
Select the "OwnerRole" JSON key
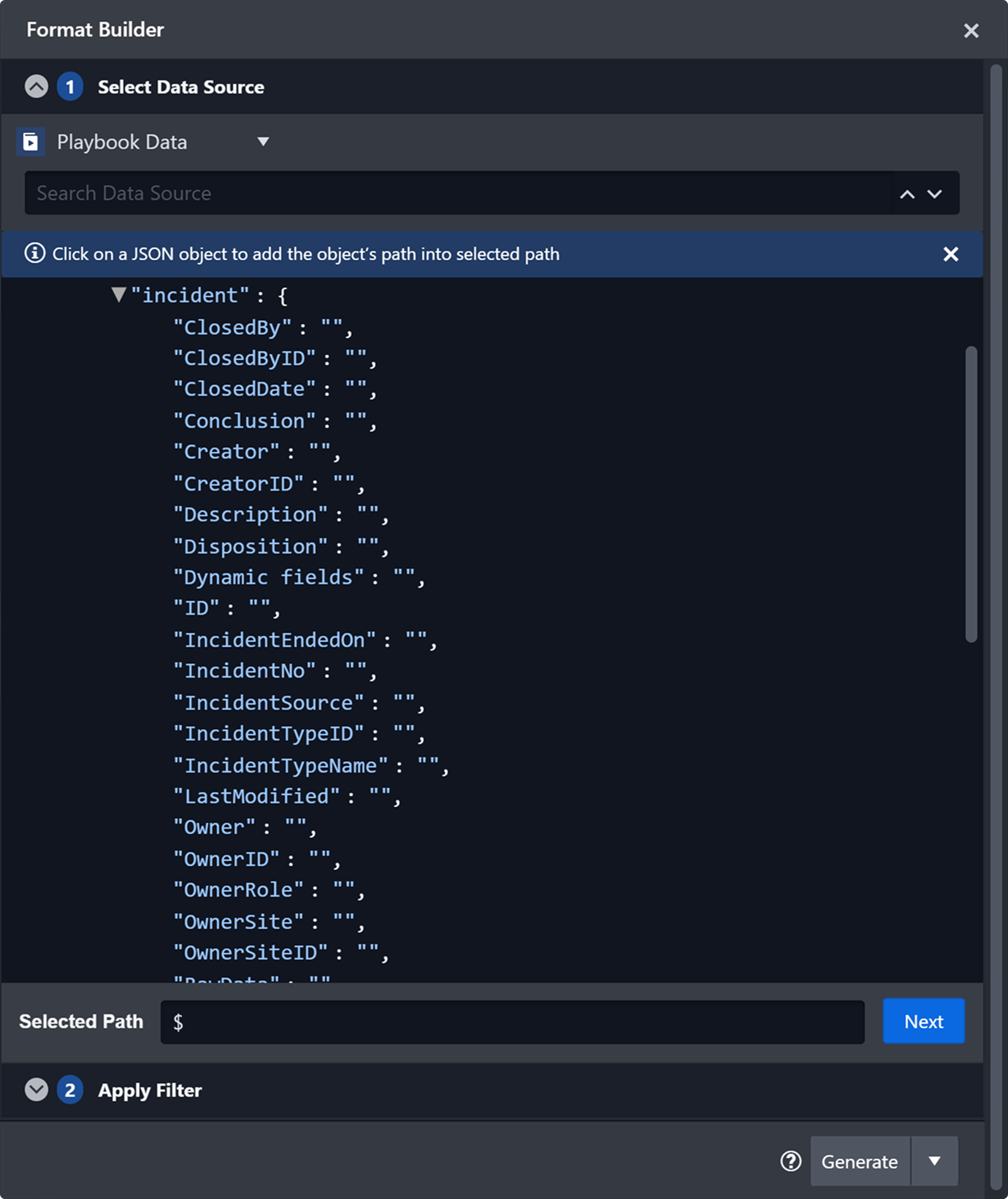coord(239,890)
